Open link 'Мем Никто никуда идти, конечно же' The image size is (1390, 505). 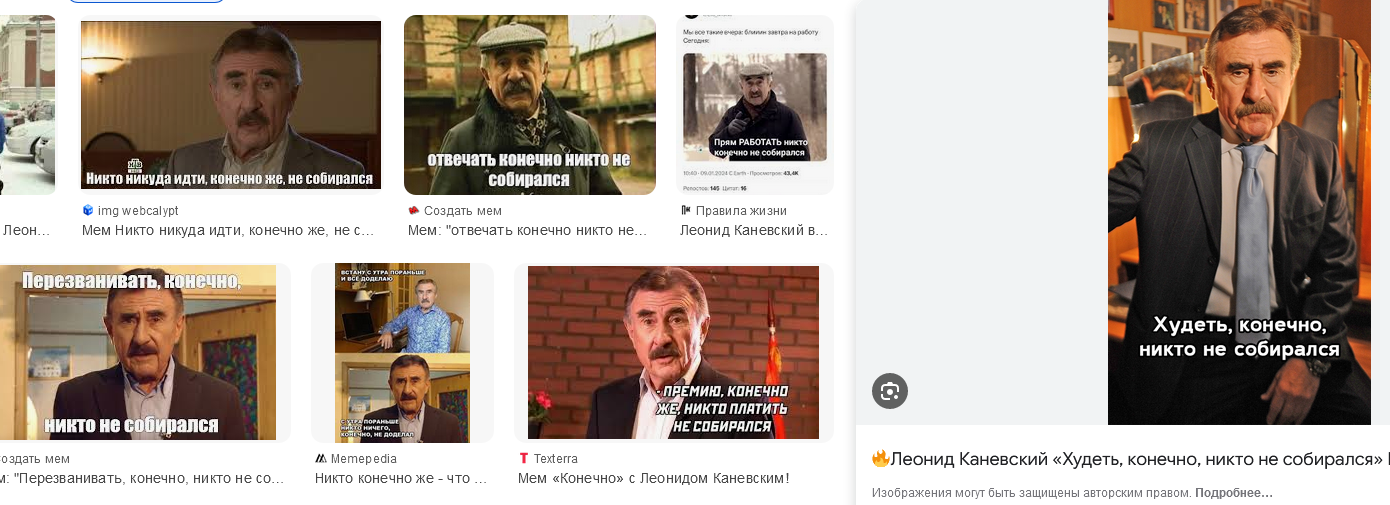[228, 230]
